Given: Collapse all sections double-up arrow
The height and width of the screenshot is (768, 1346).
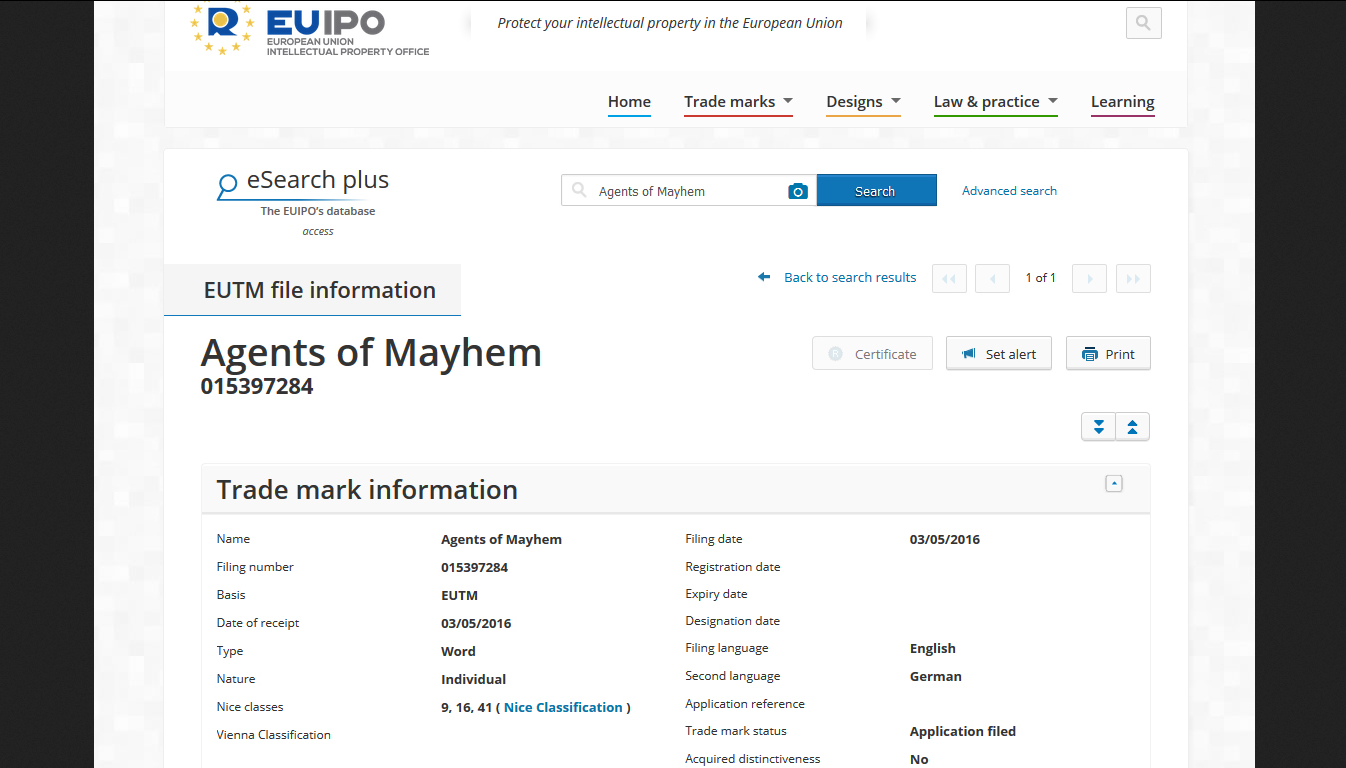Looking at the screenshot, I should [x=1132, y=427].
